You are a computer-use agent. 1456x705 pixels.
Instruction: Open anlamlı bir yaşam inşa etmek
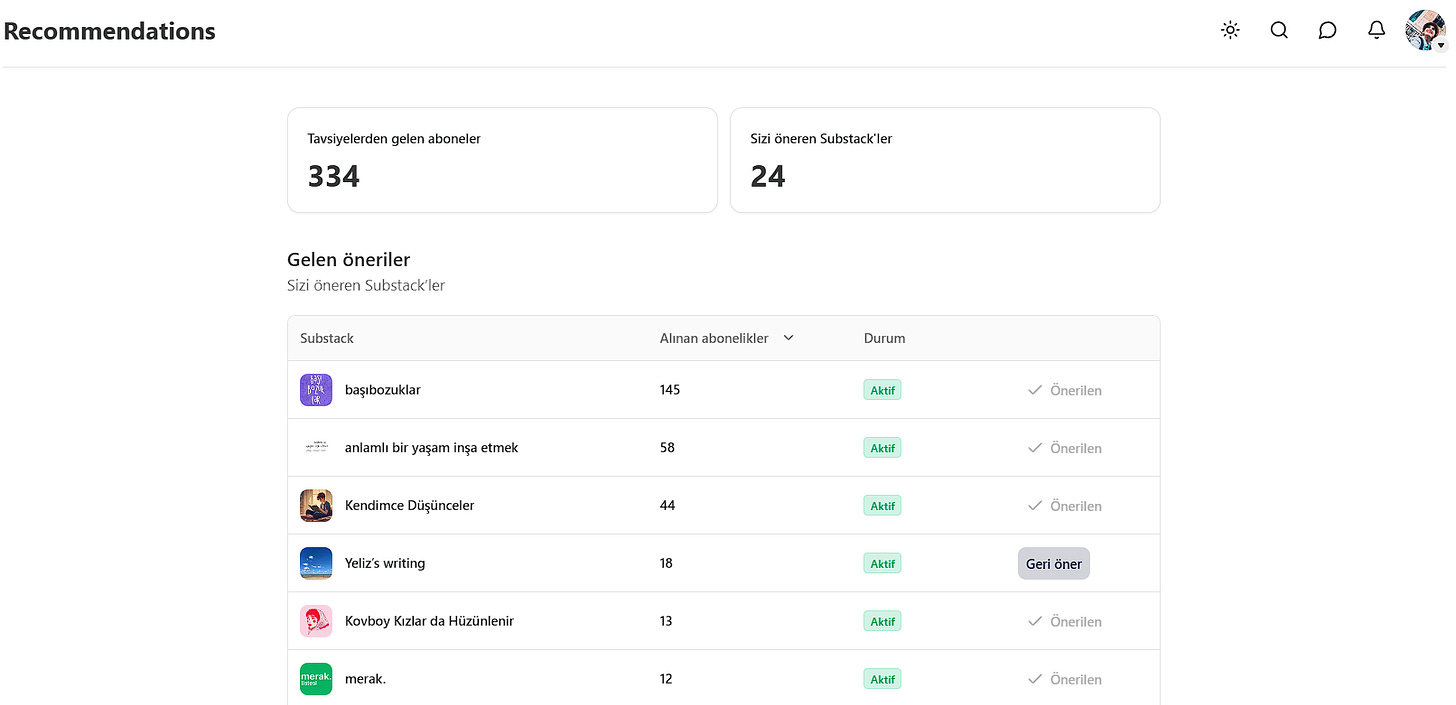click(432, 448)
